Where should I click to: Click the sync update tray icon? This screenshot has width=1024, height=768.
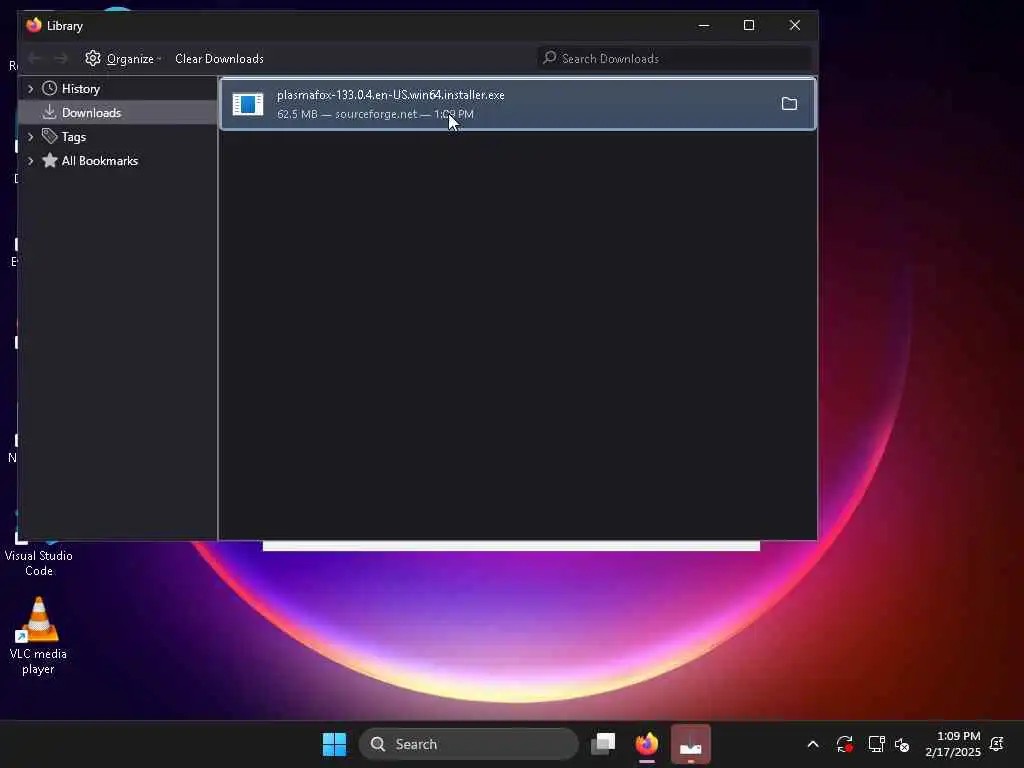click(844, 744)
